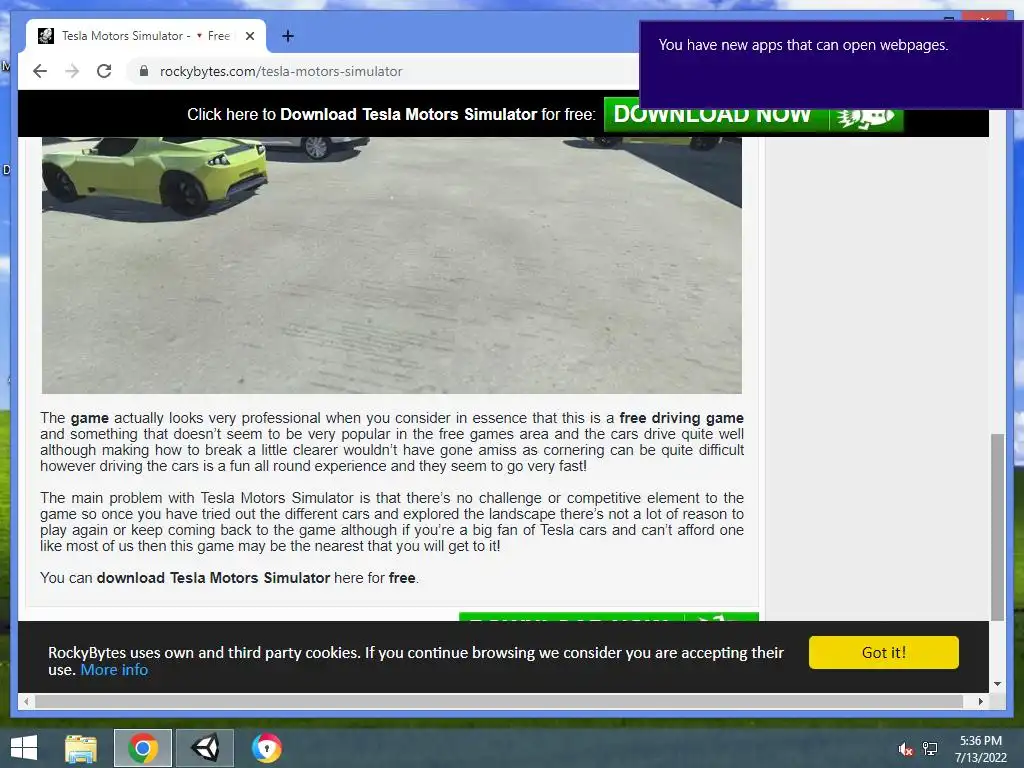
Task: Go back to previous page in Chrome
Action: click(x=40, y=71)
